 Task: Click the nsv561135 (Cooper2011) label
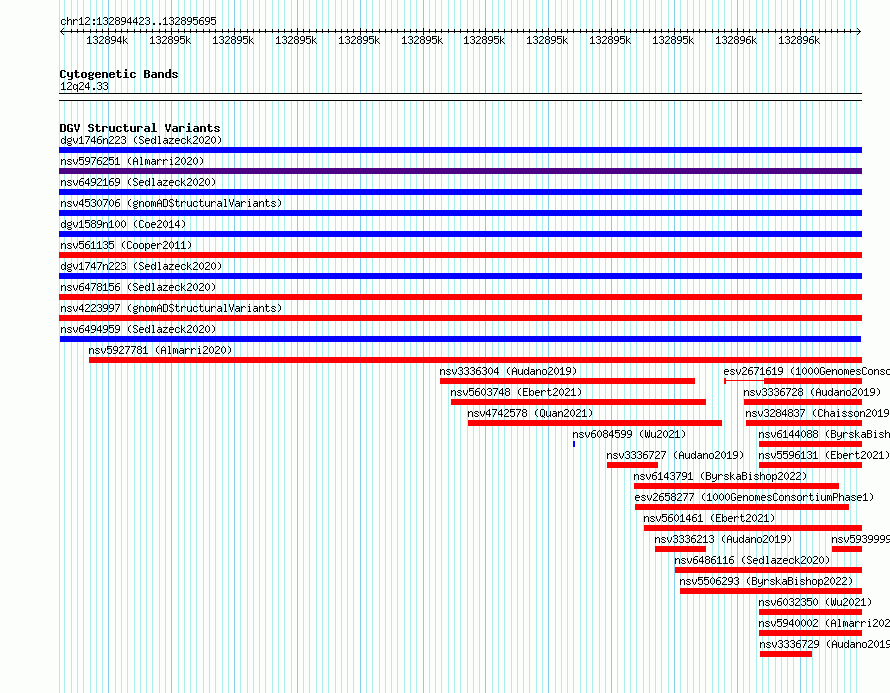tap(126, 245)
